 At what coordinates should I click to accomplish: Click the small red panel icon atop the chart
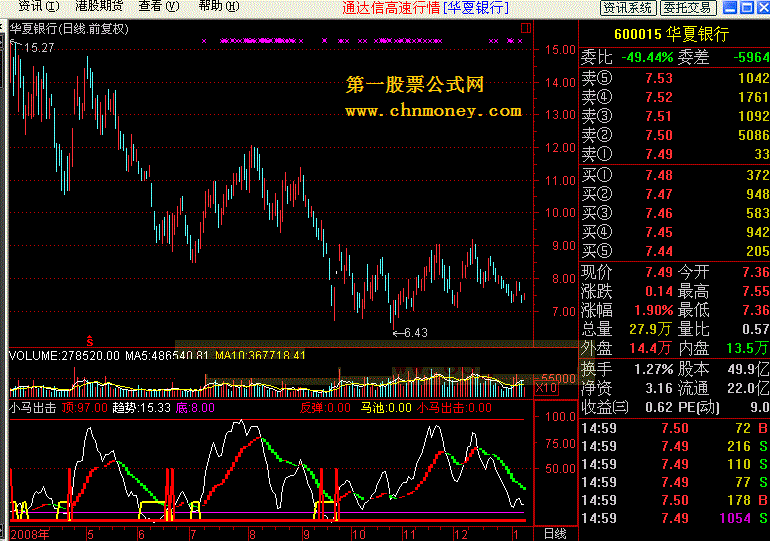pyautogui.click(x=526, y=28)
